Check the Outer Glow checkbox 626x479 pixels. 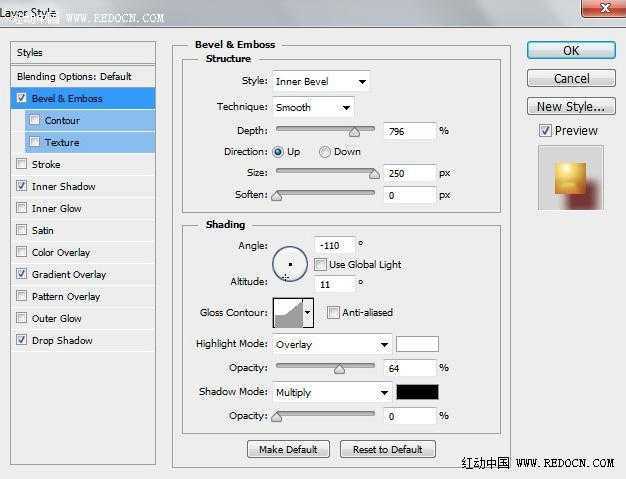(x=22, y=318)
